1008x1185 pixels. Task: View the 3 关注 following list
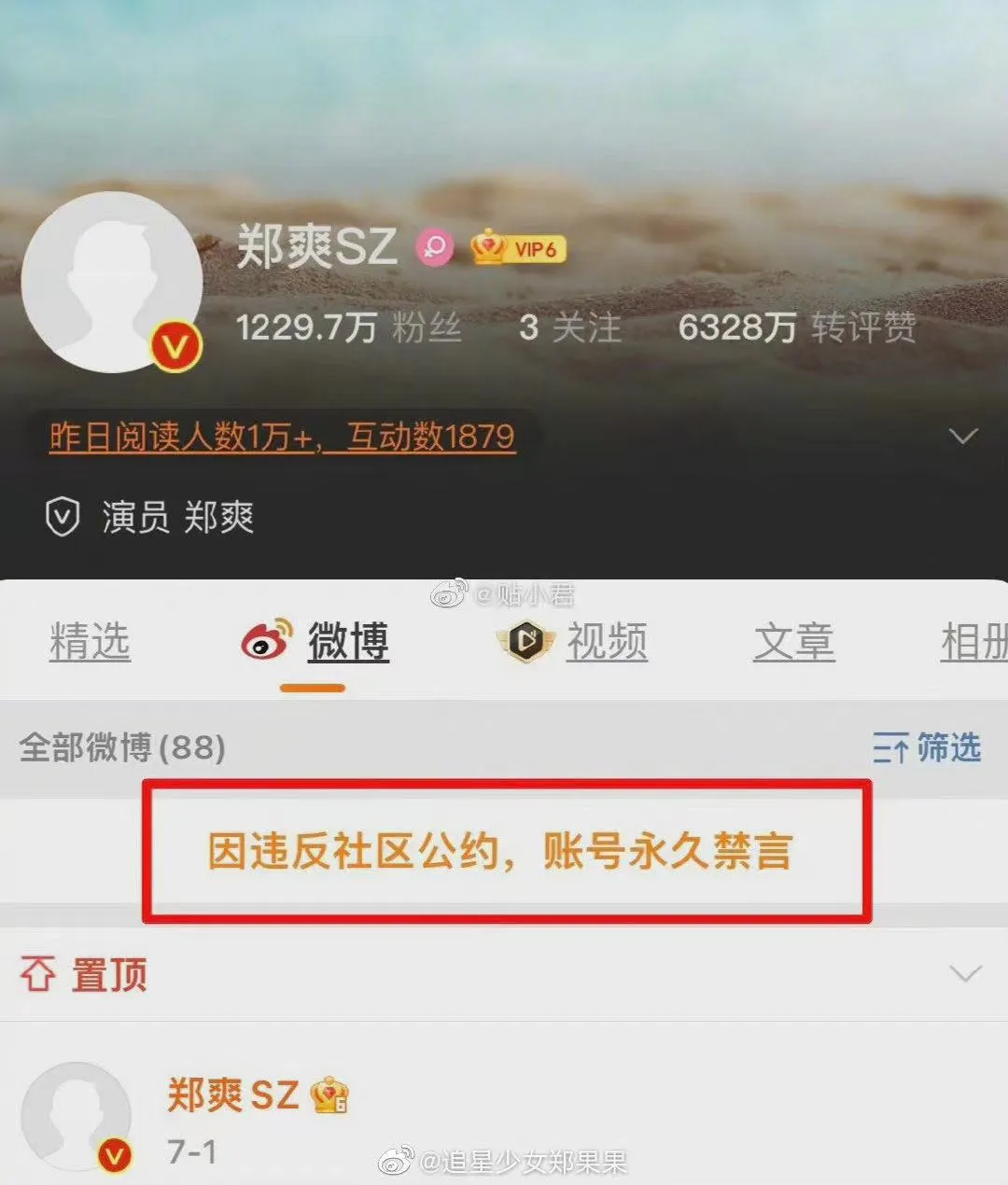570,328
